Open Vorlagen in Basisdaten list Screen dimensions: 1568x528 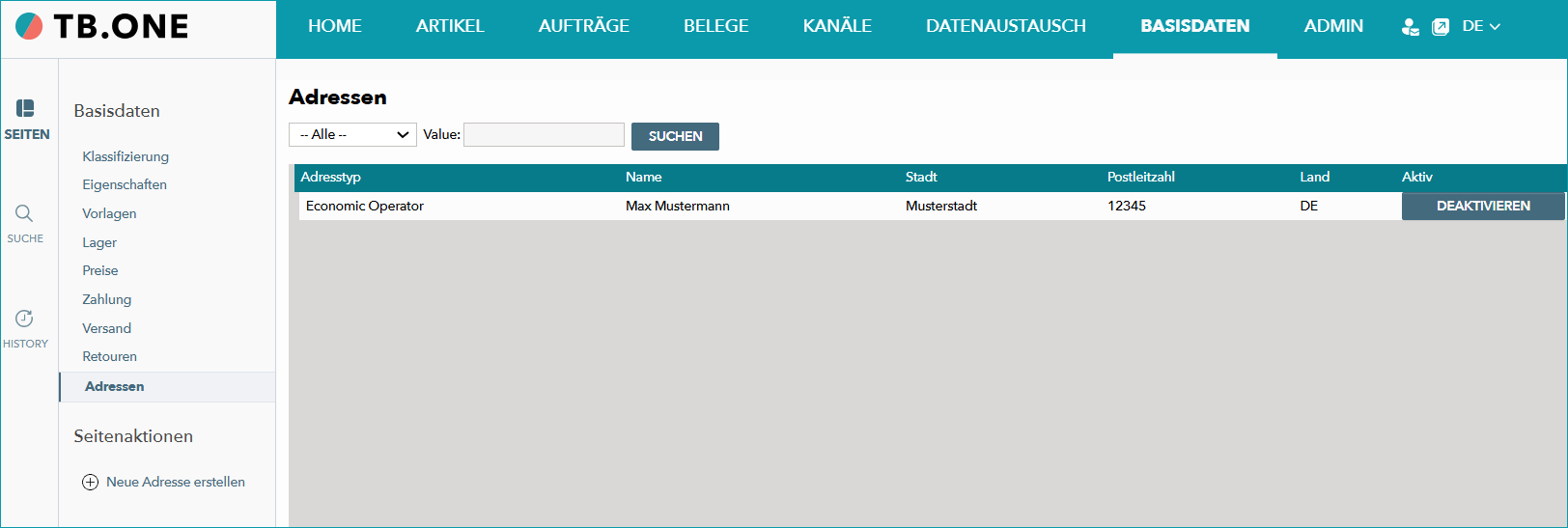click(x=109, y=213)
